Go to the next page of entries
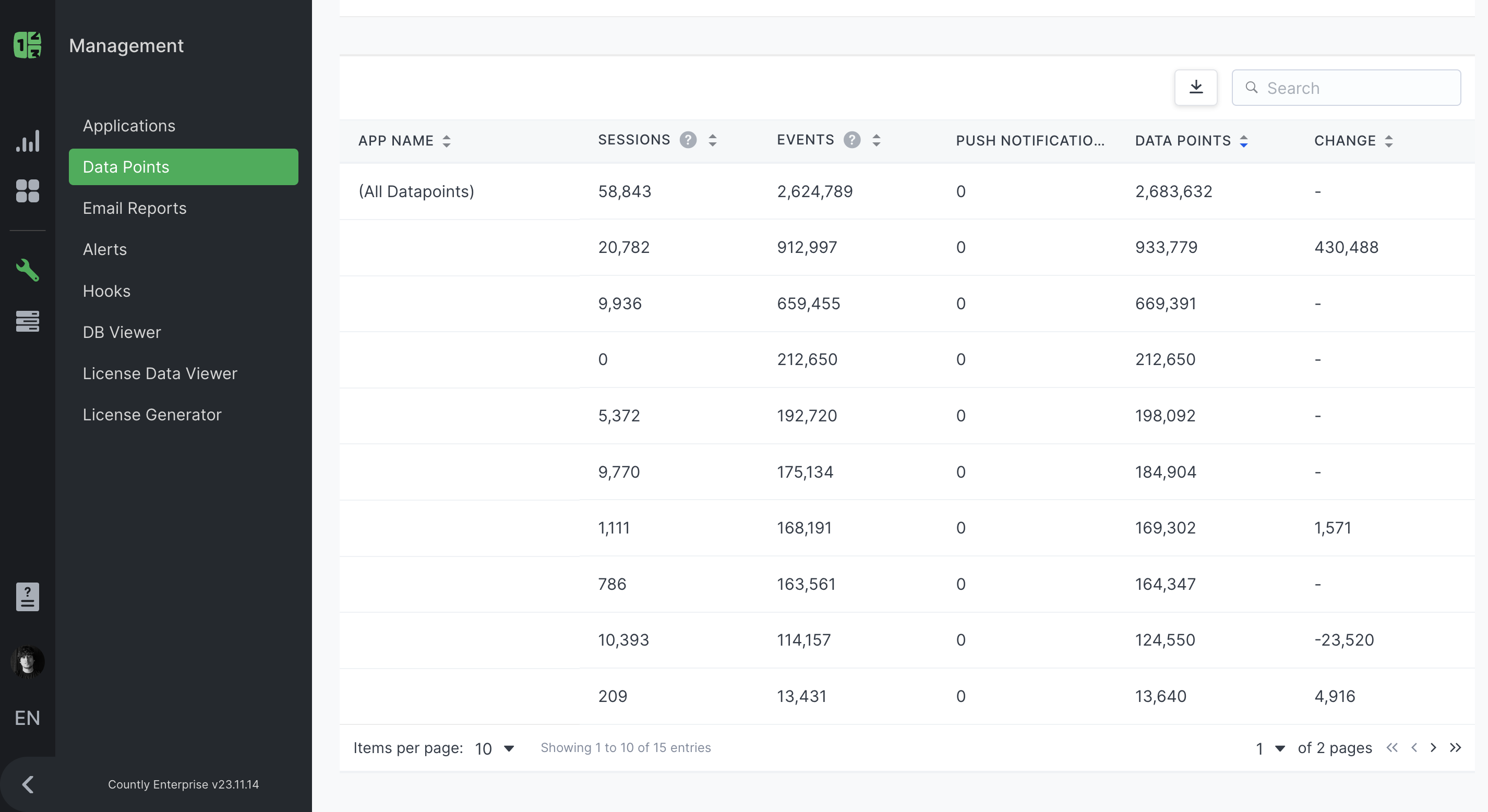This screenshot has width=1488, height=812. point(1434,747)
